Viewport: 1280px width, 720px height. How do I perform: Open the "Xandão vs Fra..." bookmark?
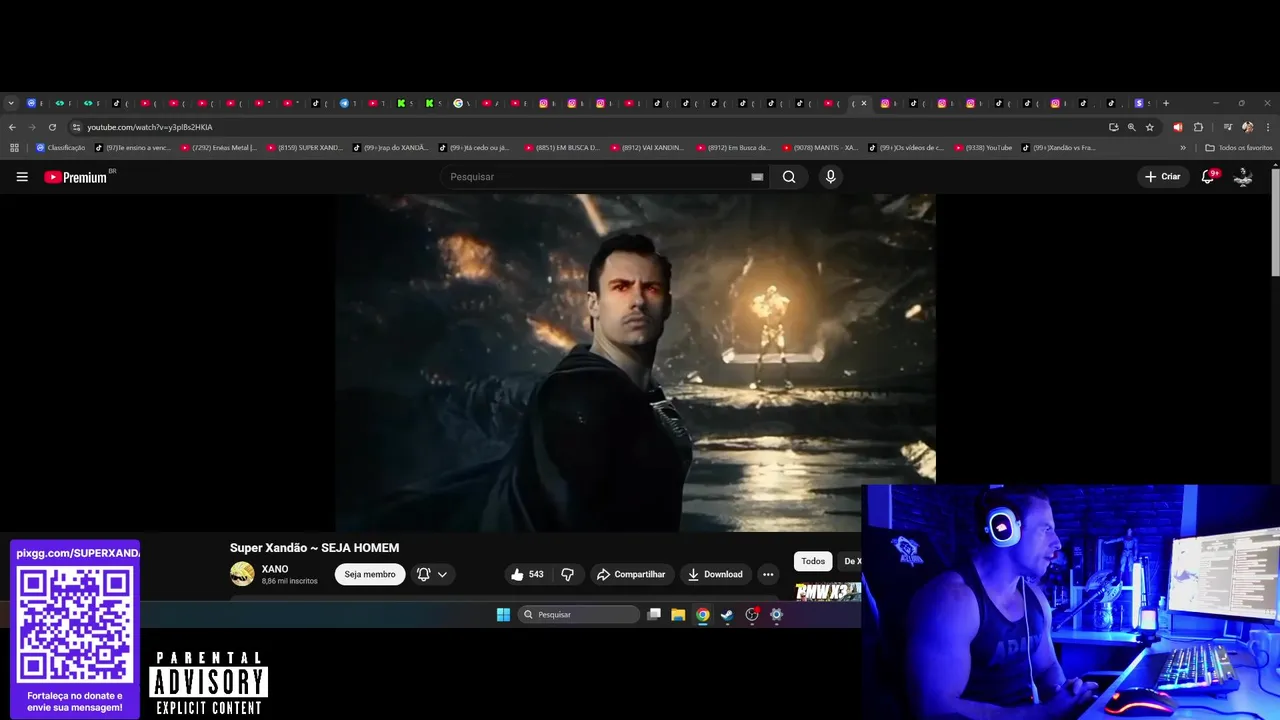[x=1059, y=148]
